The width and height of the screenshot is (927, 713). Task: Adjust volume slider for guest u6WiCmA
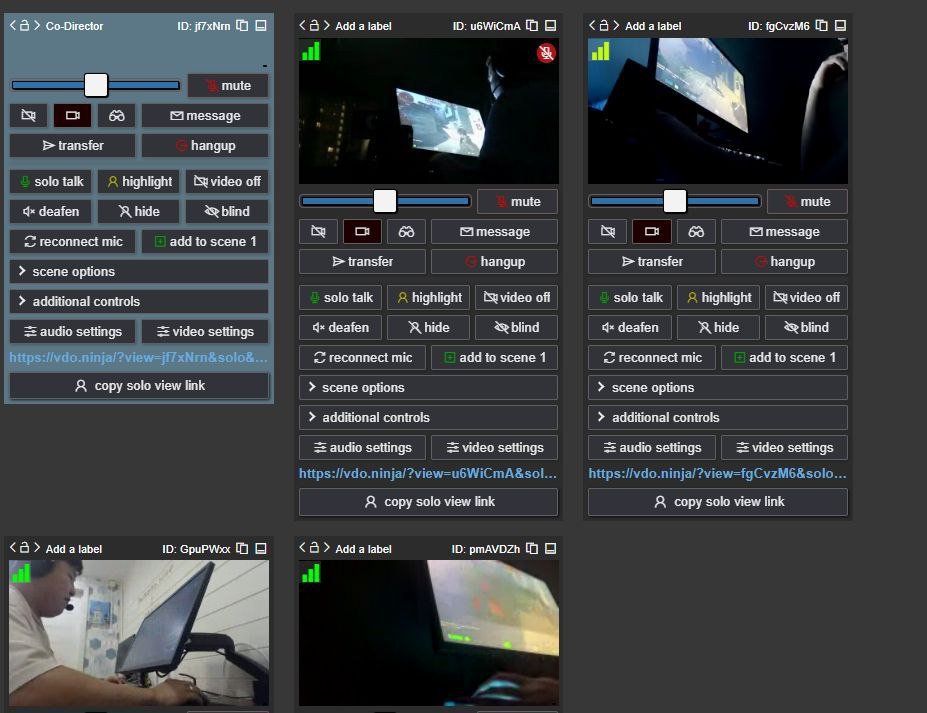(385, 201)
